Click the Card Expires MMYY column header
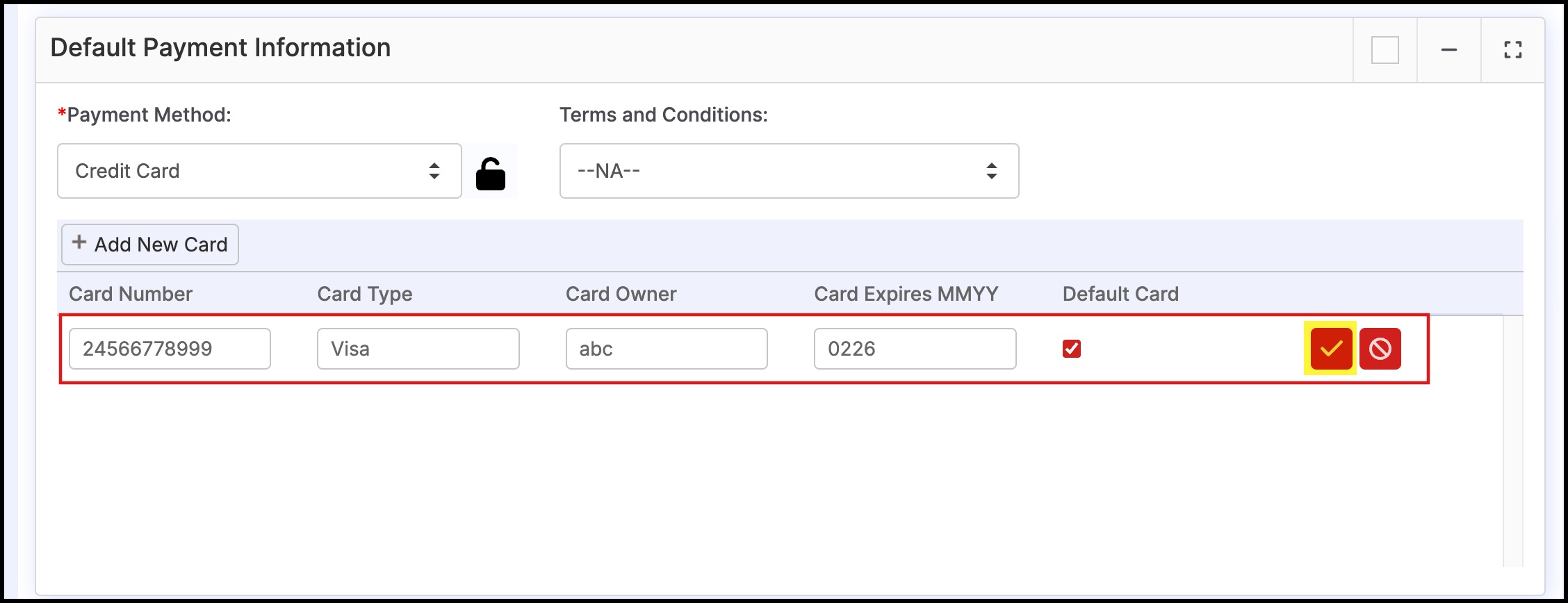 point(906,294)
